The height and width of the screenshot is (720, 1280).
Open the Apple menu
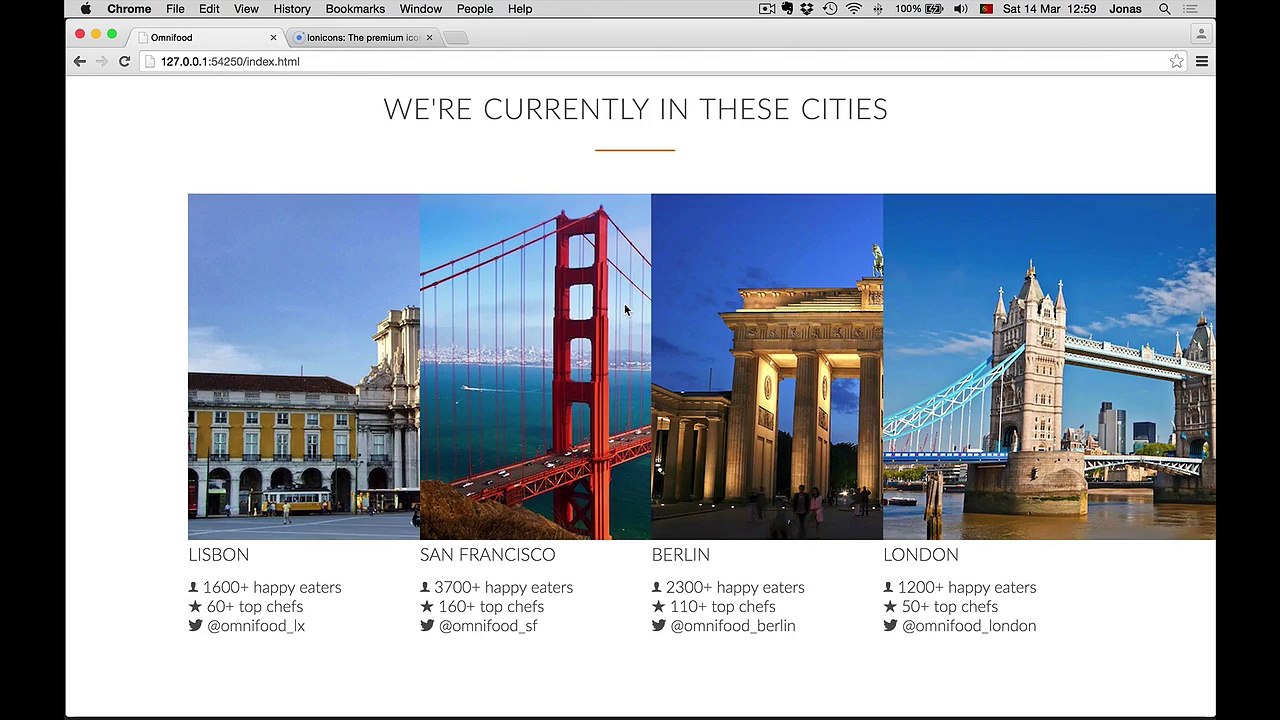[86, 9]
